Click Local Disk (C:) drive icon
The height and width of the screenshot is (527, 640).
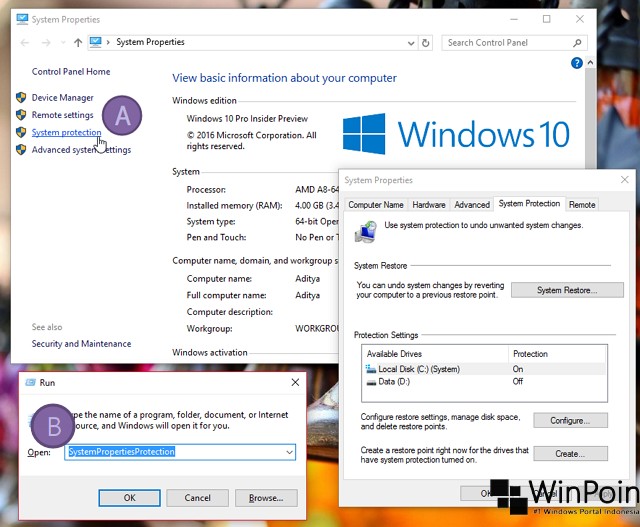pyautogui.click(x=371, y=369)
